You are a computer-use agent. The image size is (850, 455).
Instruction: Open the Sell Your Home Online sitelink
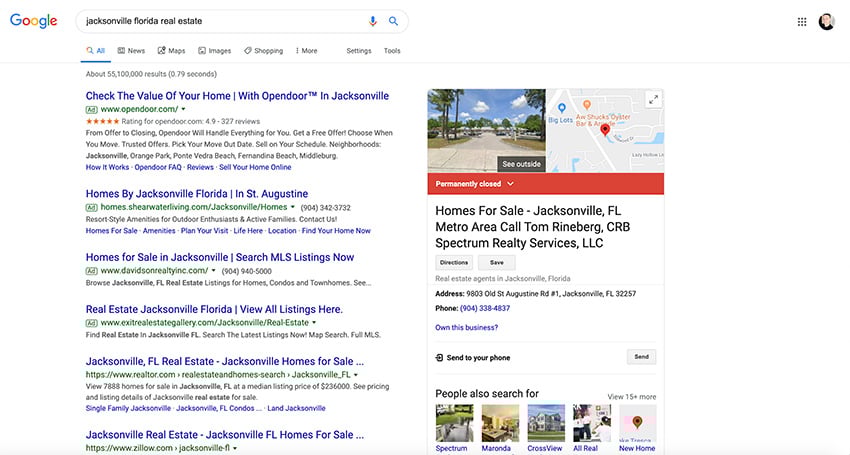tap(255, 167)
